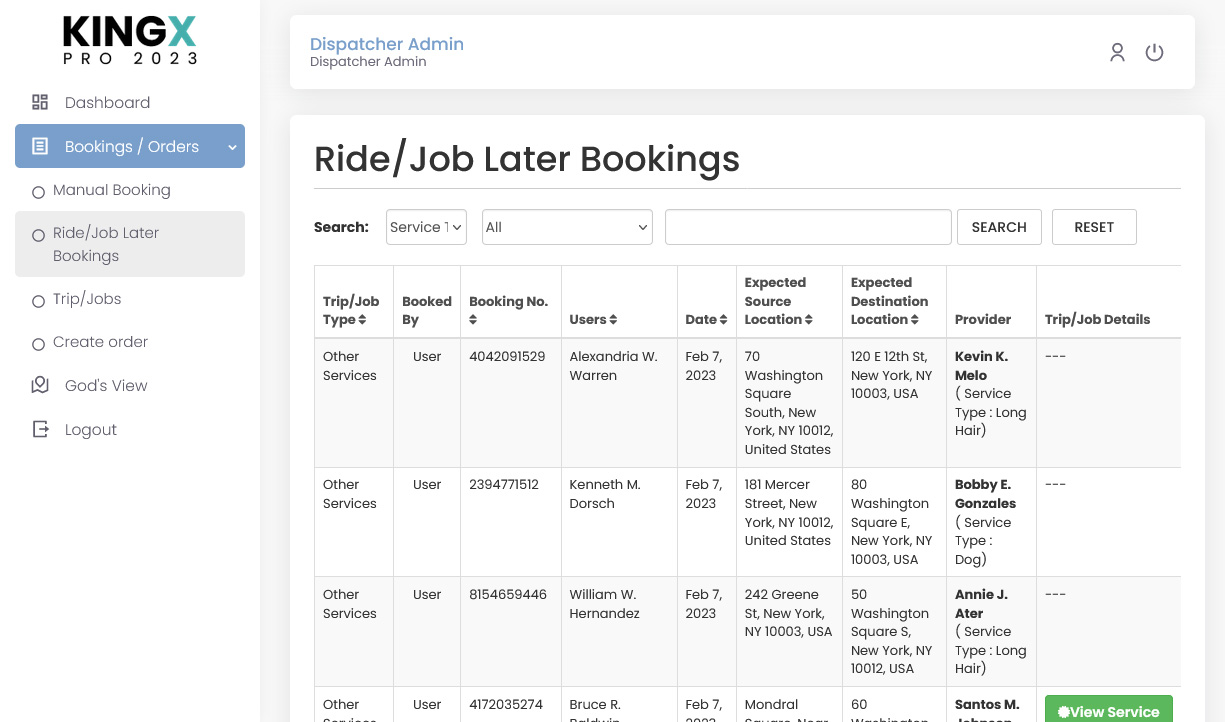Click provider Bobby E. Gonzales

click(x=985, y=494)
